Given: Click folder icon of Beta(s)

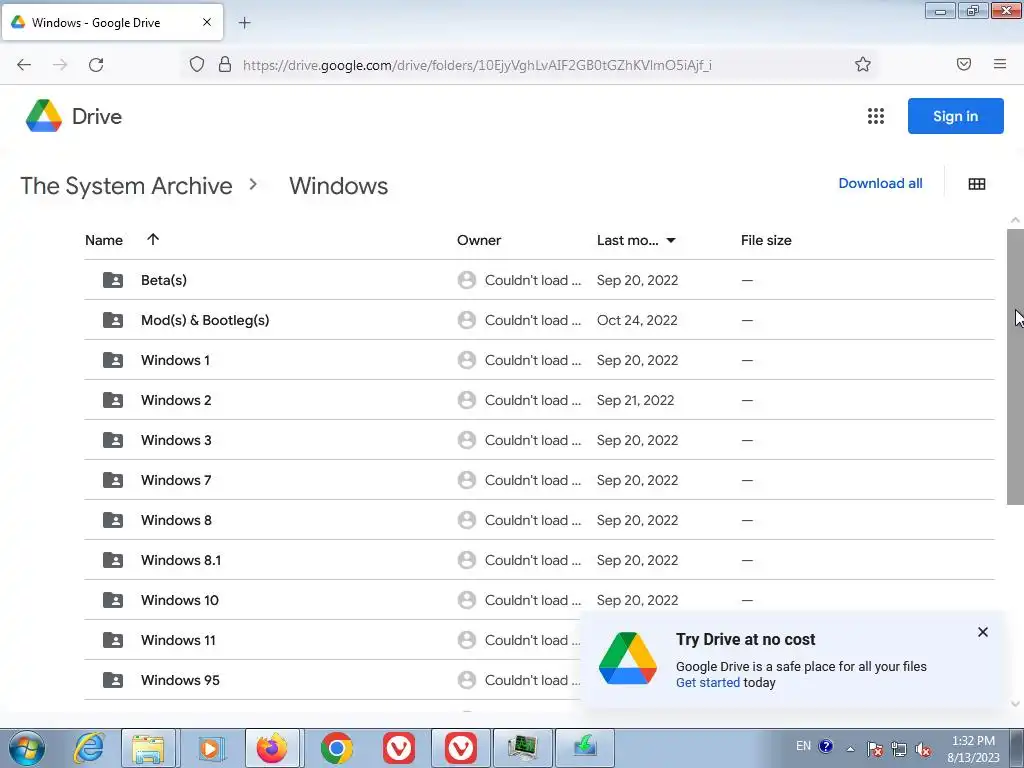Looking at the screenshot, I should click(113, 280).
